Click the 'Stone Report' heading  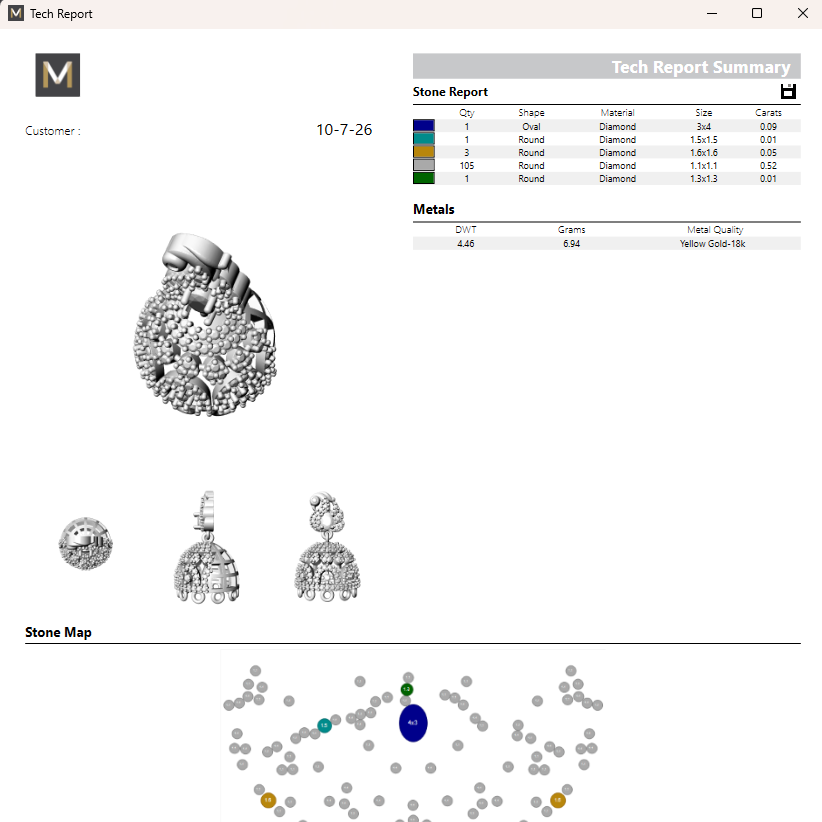(x=450, y=92)
